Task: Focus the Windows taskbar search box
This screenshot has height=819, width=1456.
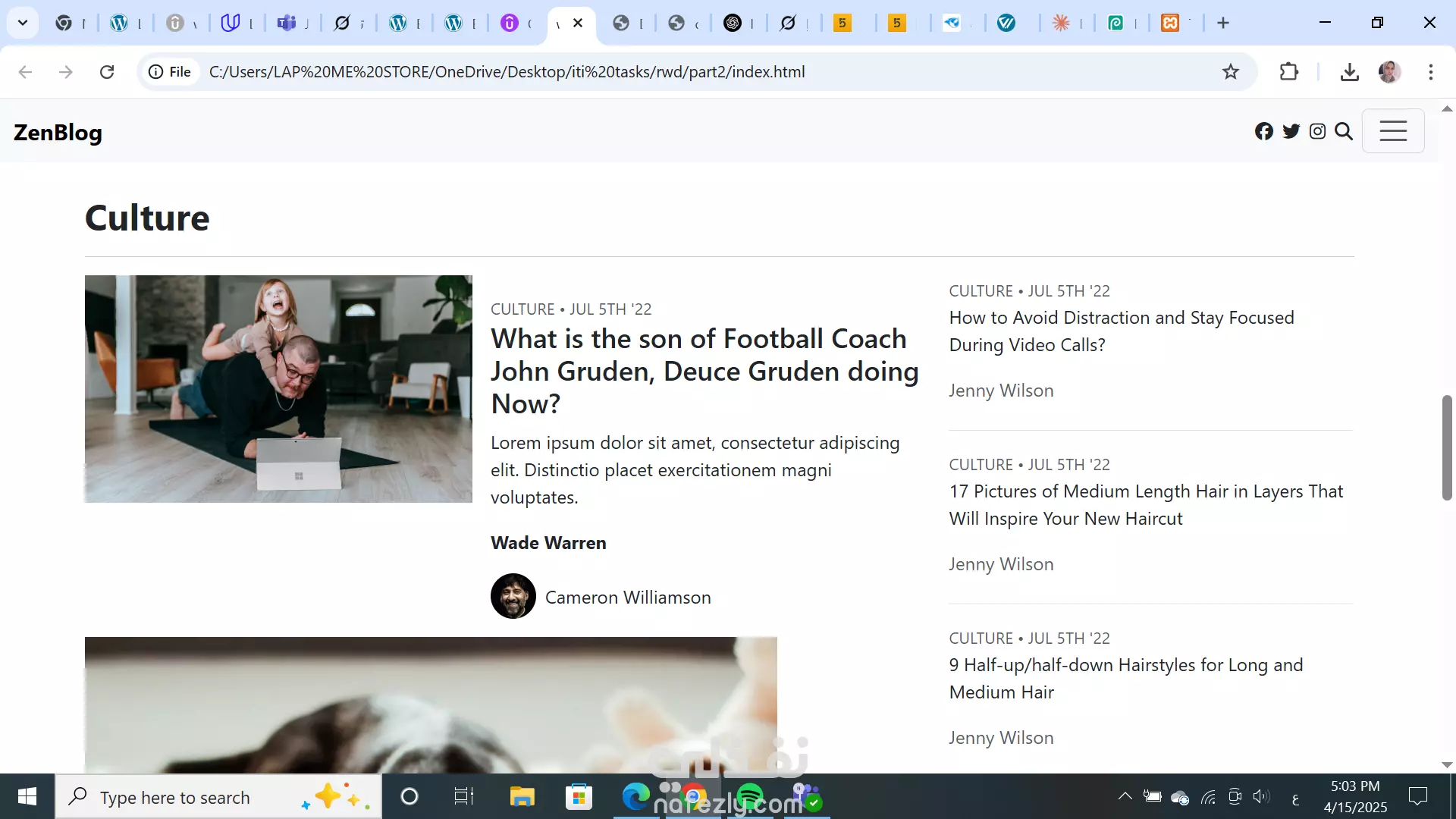Action: pyautogui.click(x=218, y=797)
